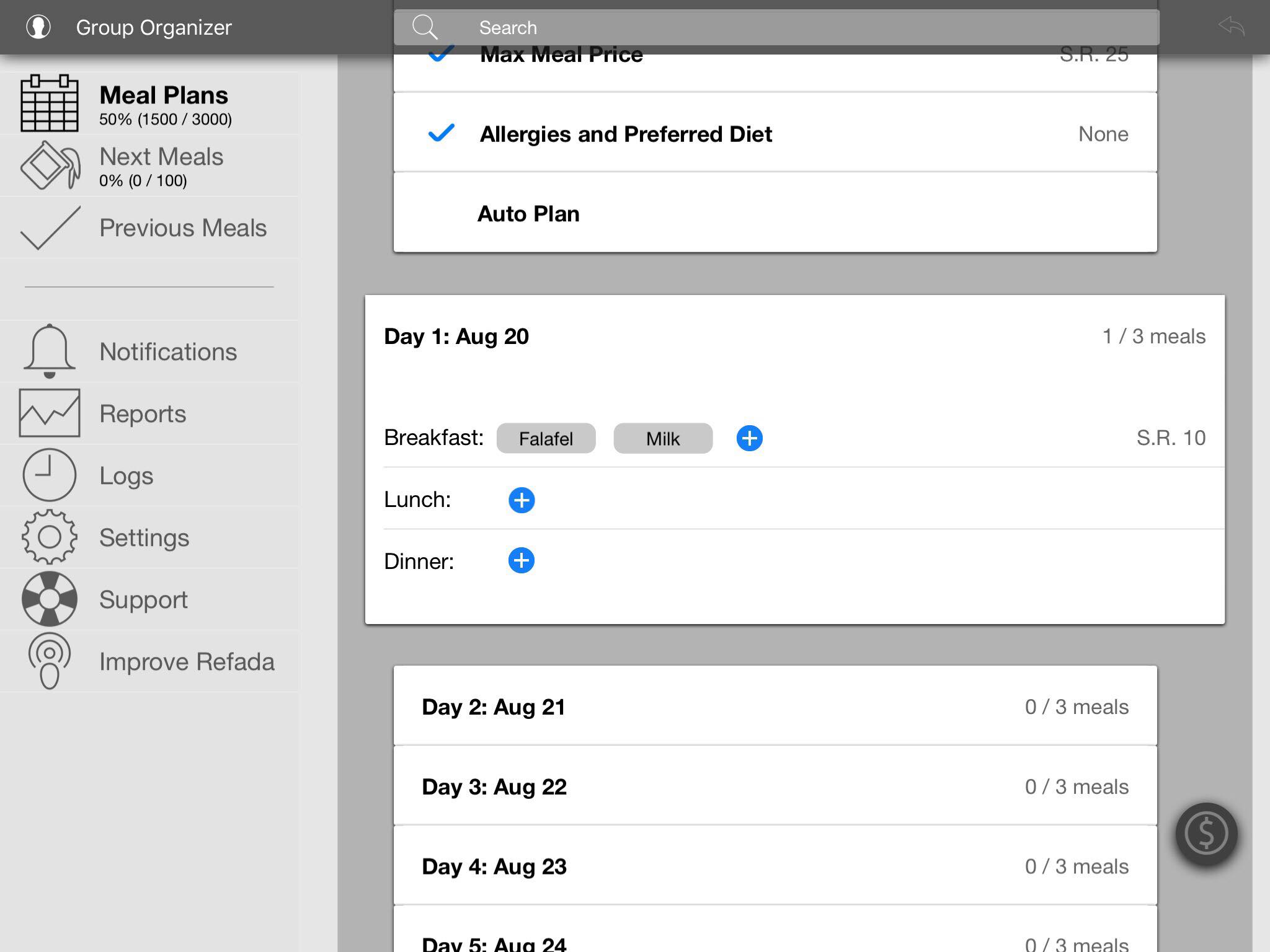The image size is (1270, 952).
Task: Click the Support lifebuoy icon
Action: click(x=50, y=599)
